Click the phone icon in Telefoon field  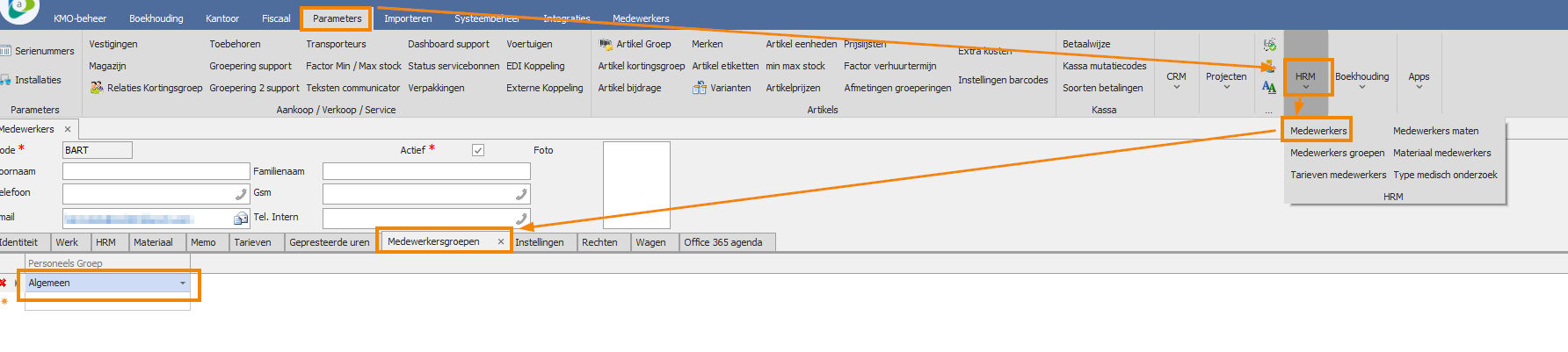point(241,194)
